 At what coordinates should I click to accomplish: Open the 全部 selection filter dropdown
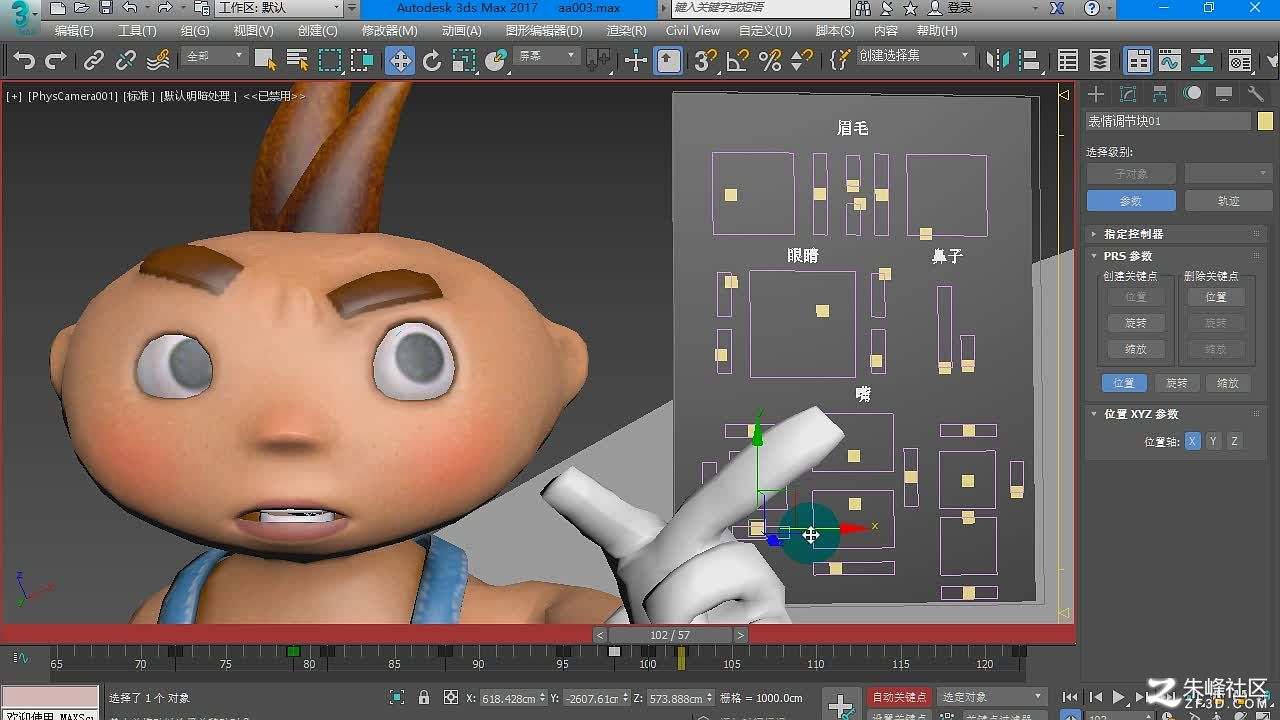point(215,56)
